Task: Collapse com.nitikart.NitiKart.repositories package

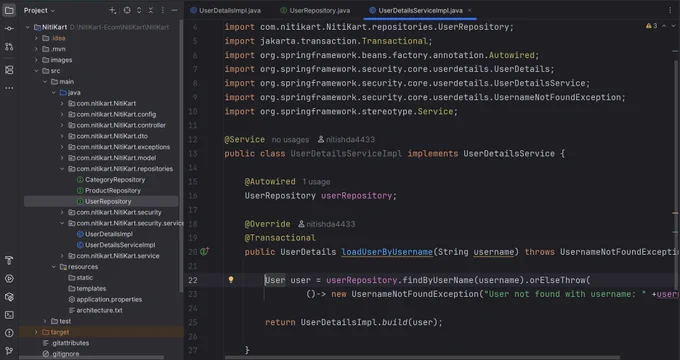Action: tap(62, 169)
